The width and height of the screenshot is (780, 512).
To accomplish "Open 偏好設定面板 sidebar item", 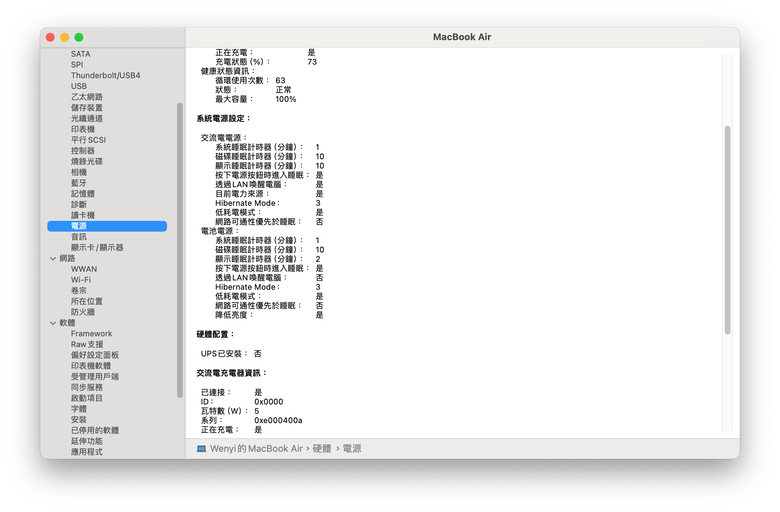I will [x=95, y=355].
